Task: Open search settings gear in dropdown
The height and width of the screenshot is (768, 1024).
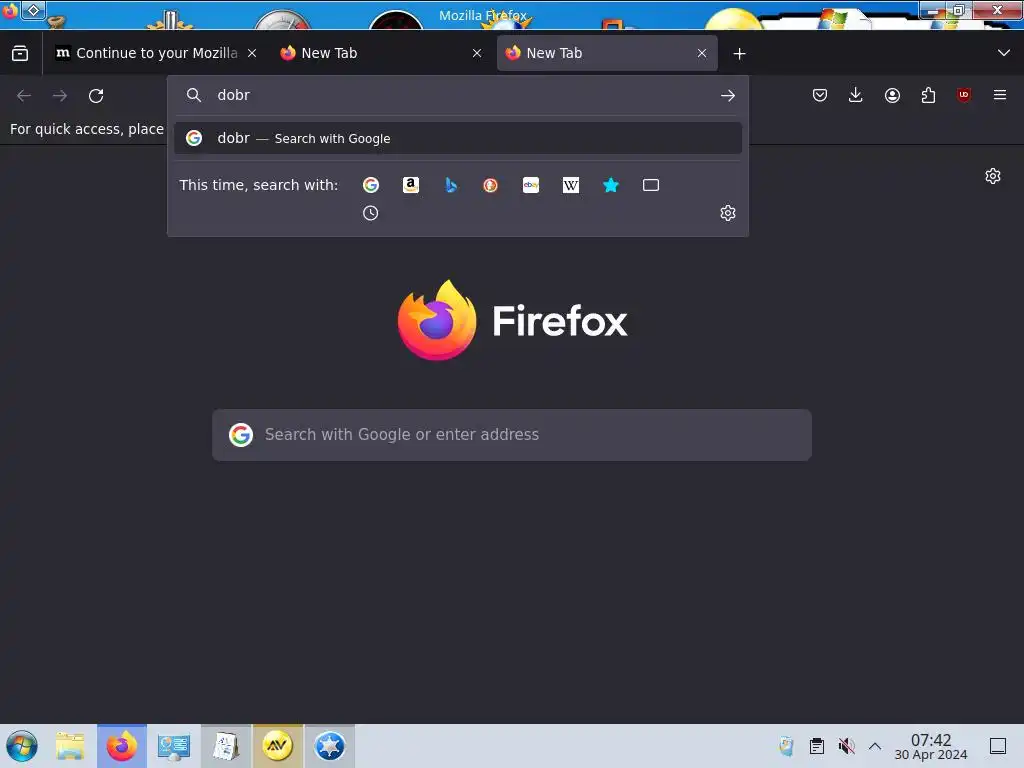Action: pyautogui.click(x=728, y=213)
